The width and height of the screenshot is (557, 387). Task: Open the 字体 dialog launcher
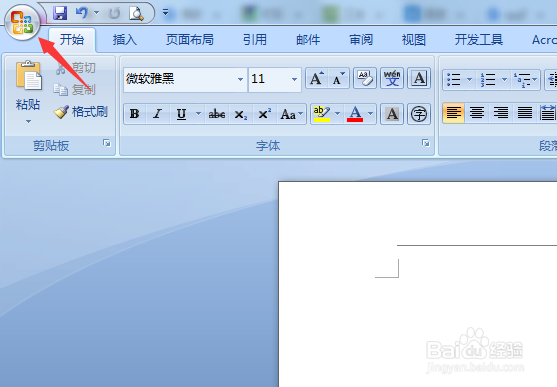tap(426, 143)
